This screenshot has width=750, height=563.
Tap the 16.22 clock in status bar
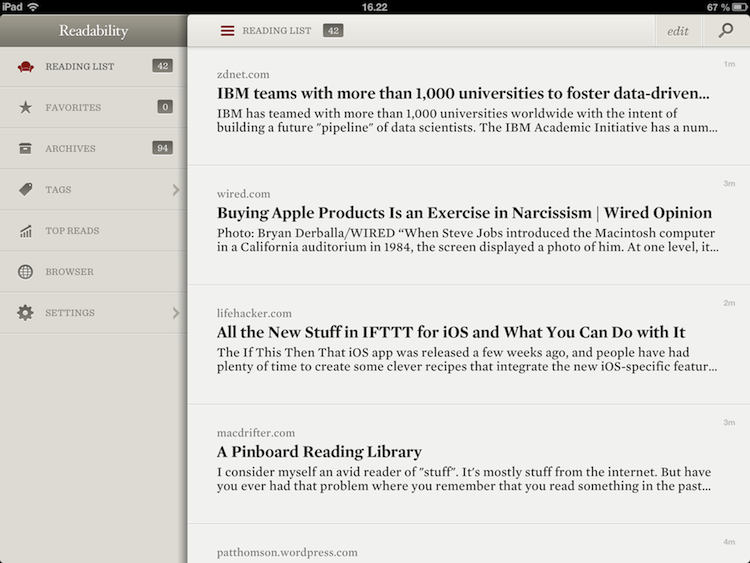click(375, 7)
